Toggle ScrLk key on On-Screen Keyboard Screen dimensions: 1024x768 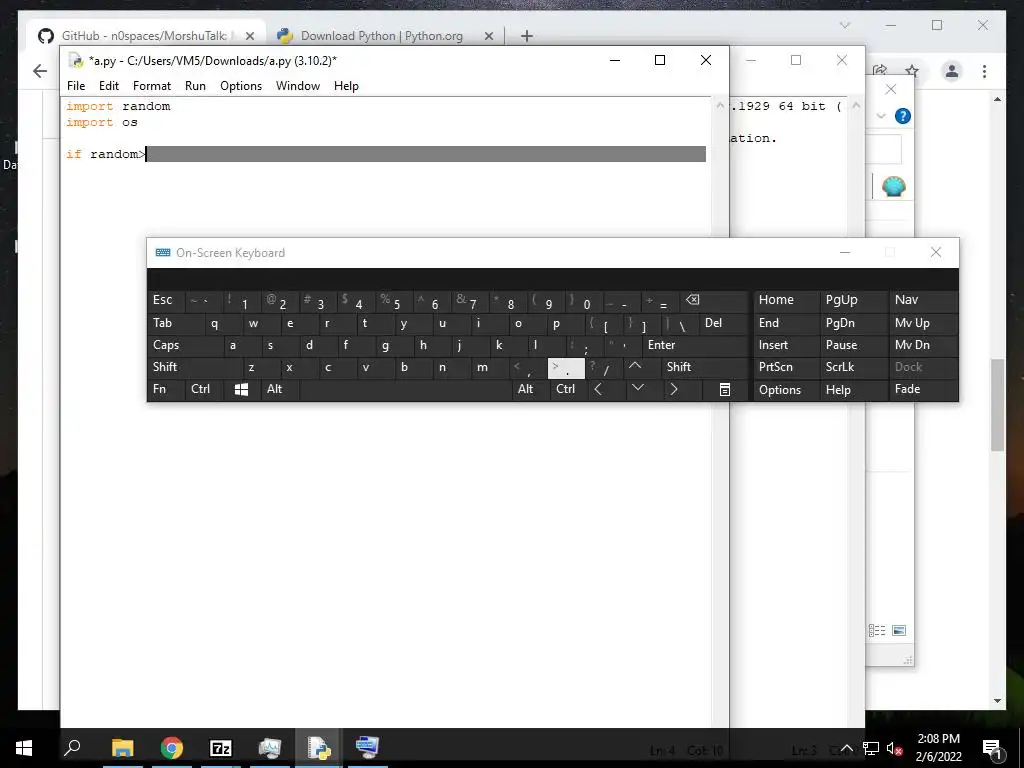coord(853,367)
